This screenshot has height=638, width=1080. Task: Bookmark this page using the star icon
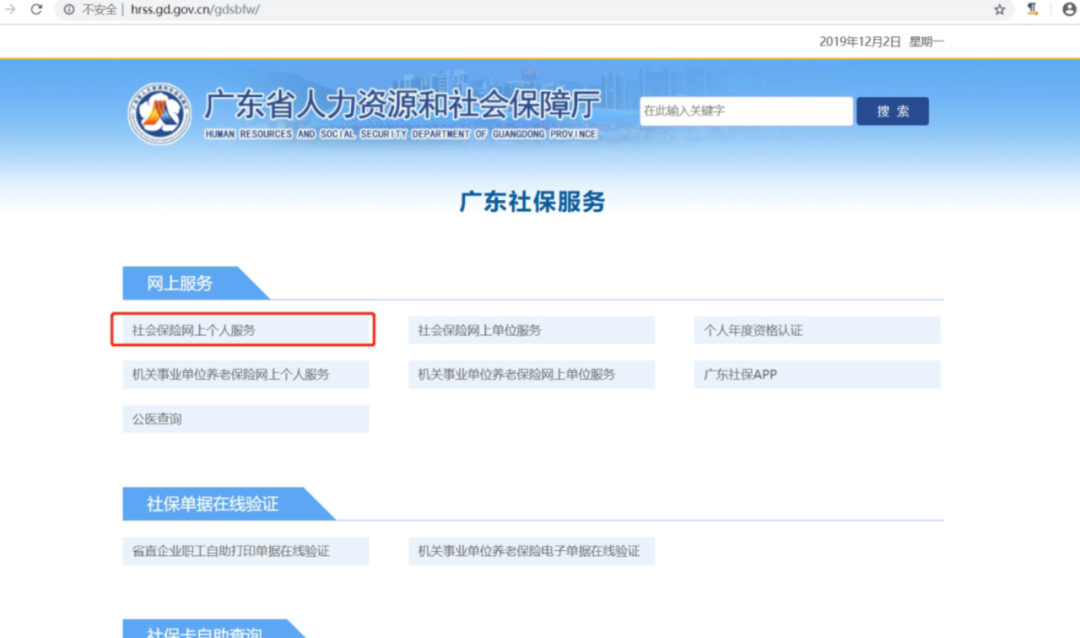point(998,10)
